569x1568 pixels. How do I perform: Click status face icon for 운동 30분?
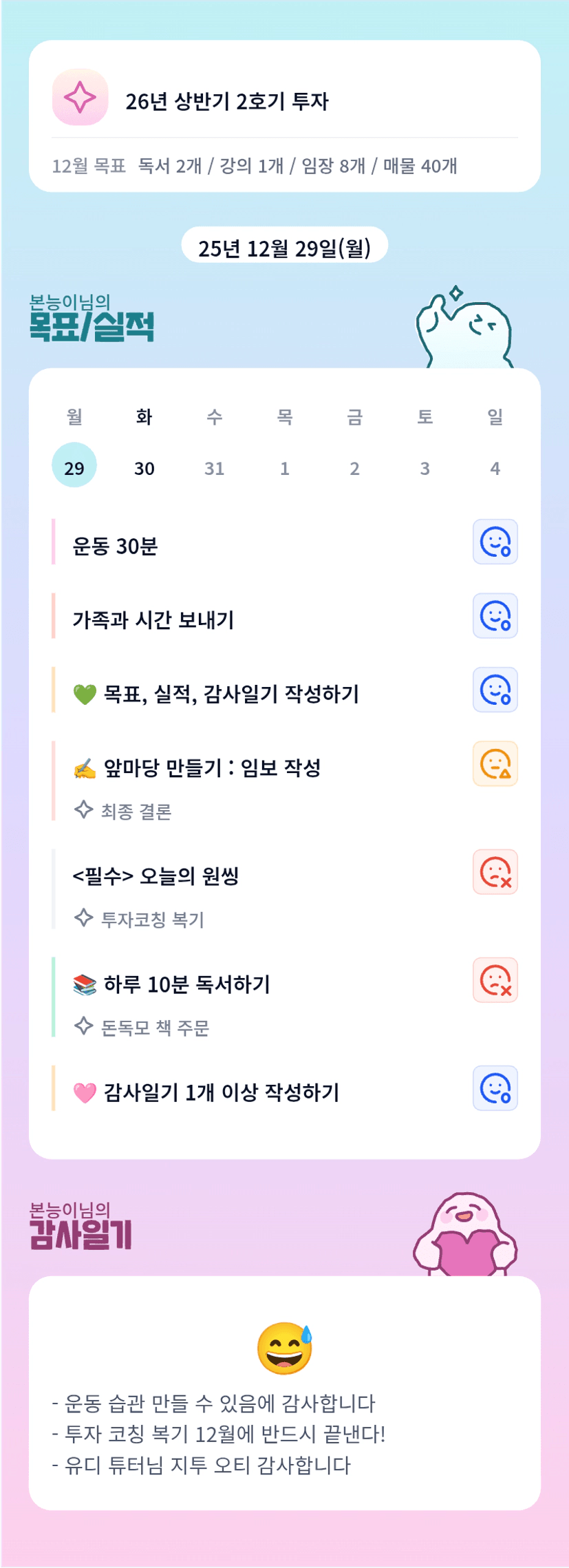pos(495,542)
